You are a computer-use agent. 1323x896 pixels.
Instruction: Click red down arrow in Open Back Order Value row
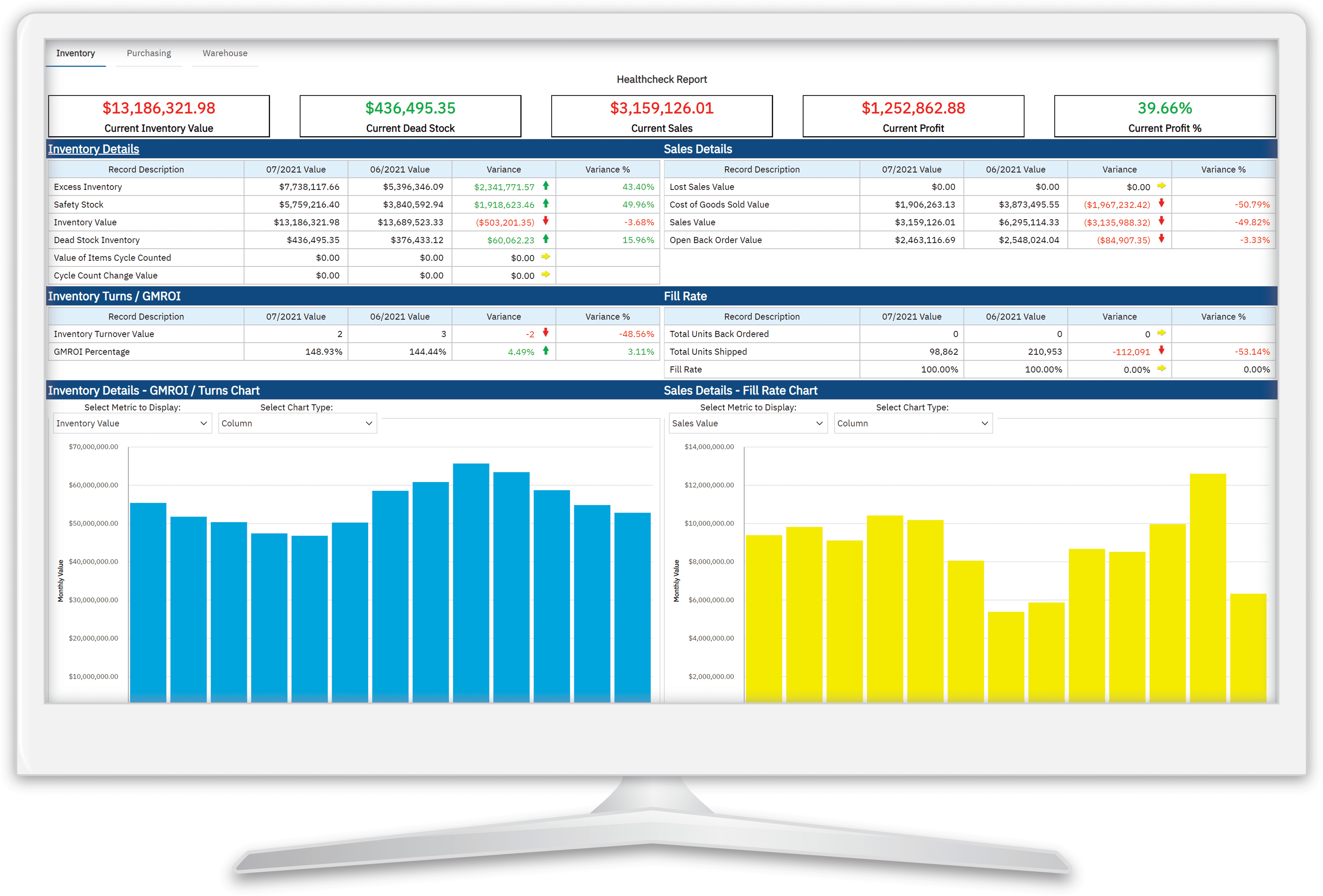click(x=1161, y=238)
